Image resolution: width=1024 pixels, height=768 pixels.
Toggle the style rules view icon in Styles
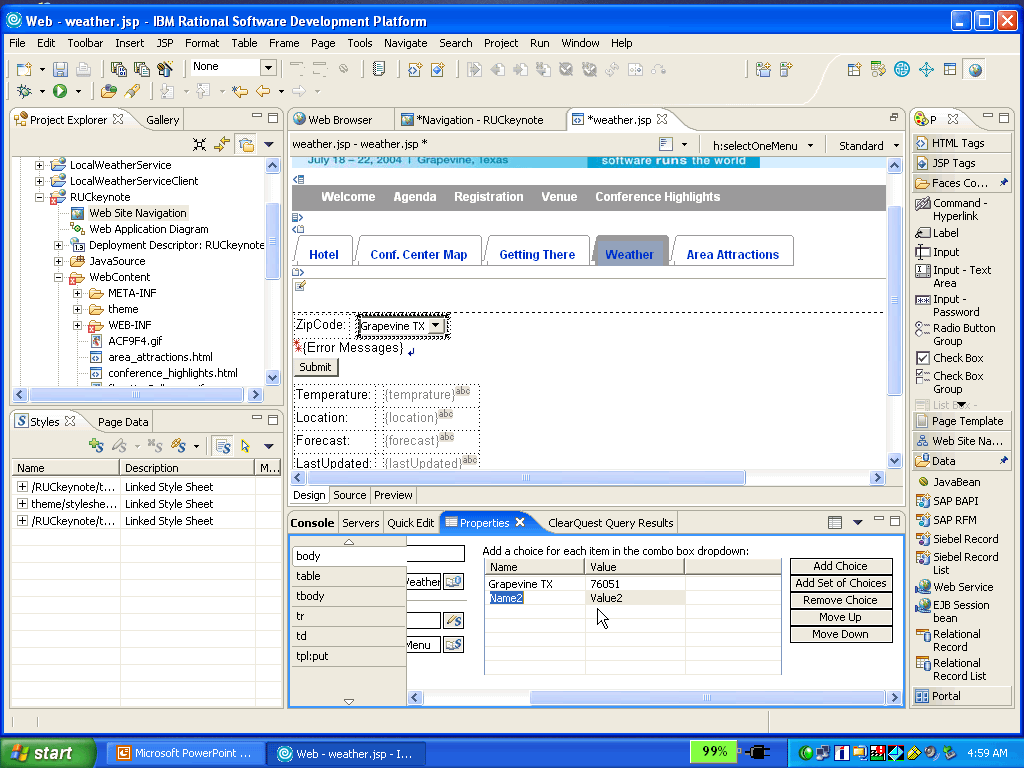(x=223, y=445)
